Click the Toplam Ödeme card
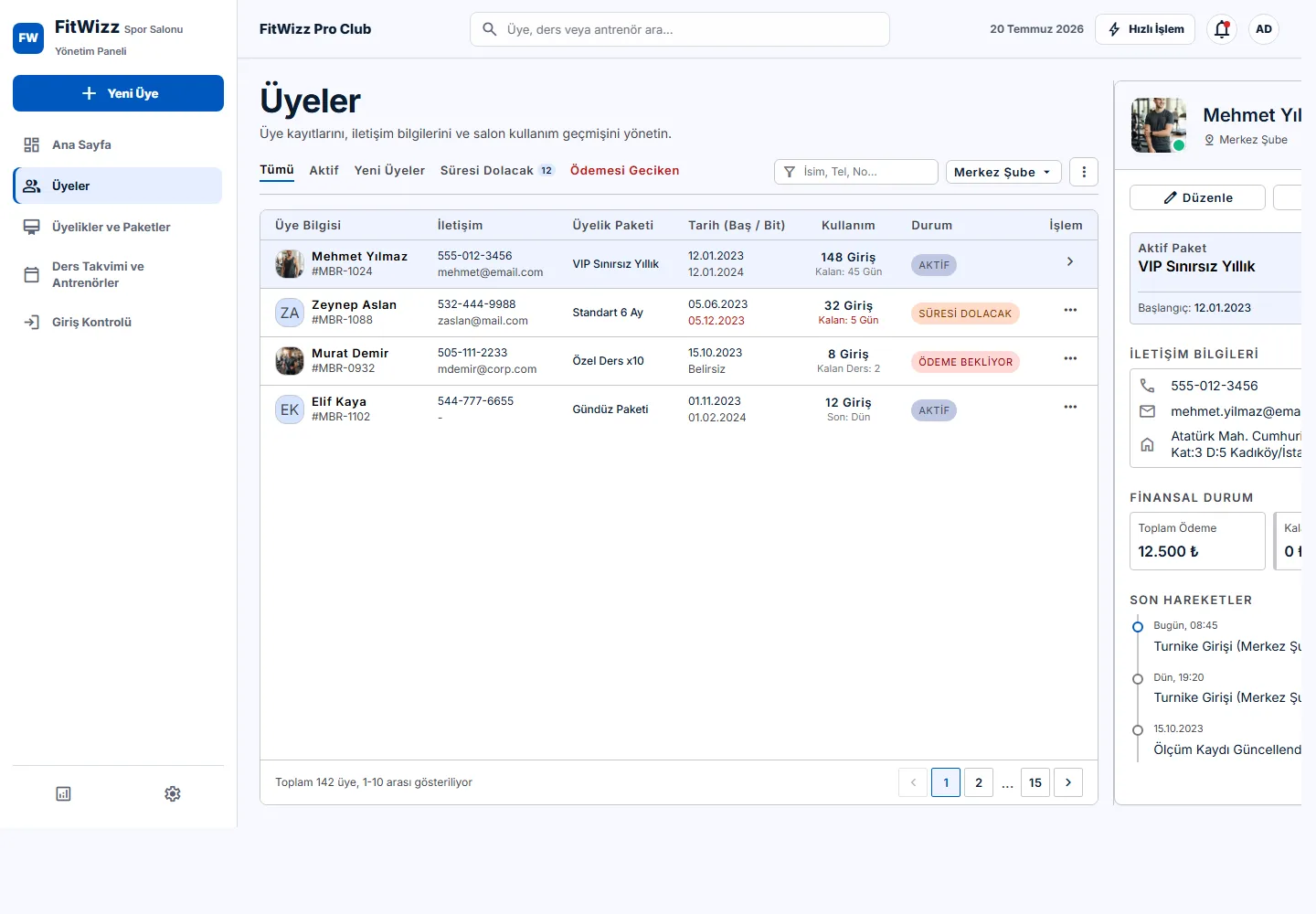This screenshot has height=914, width=1316. point(1197,541)
